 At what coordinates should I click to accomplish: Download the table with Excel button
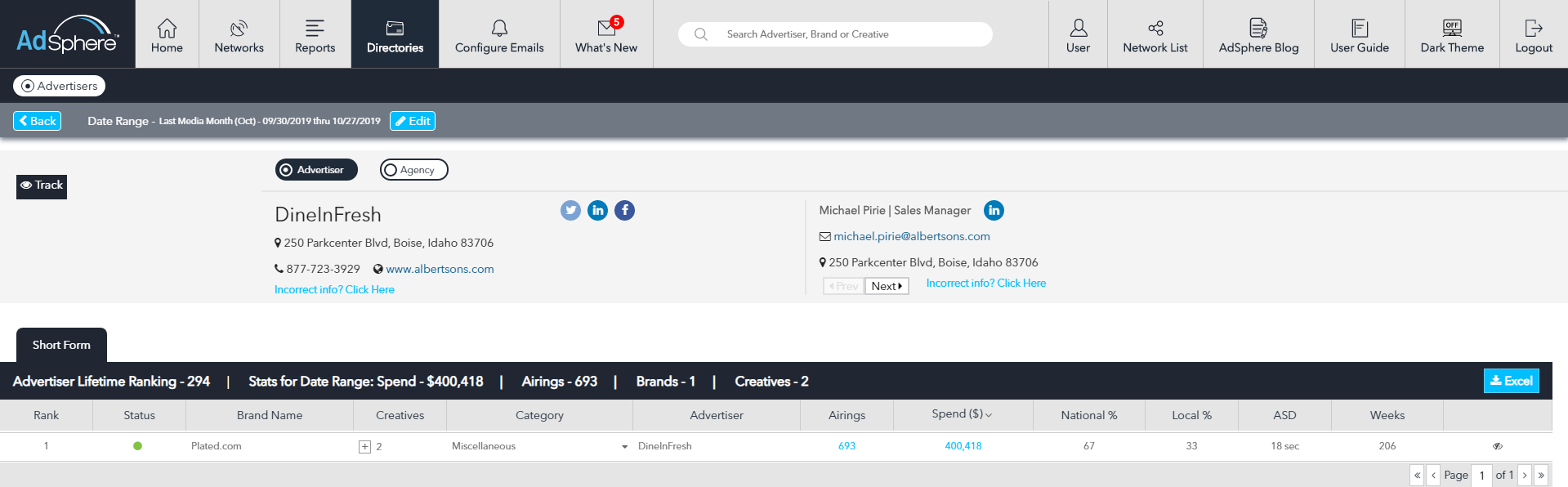[1511, 381]
